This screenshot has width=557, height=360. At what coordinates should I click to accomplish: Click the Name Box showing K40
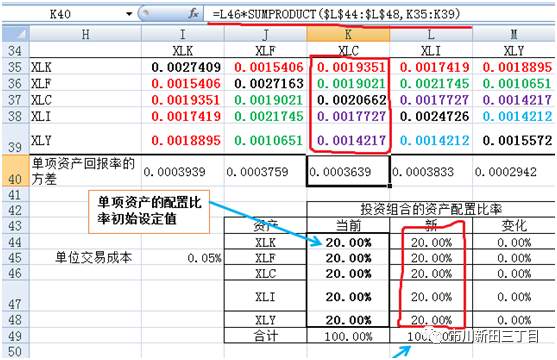point(60,14)
